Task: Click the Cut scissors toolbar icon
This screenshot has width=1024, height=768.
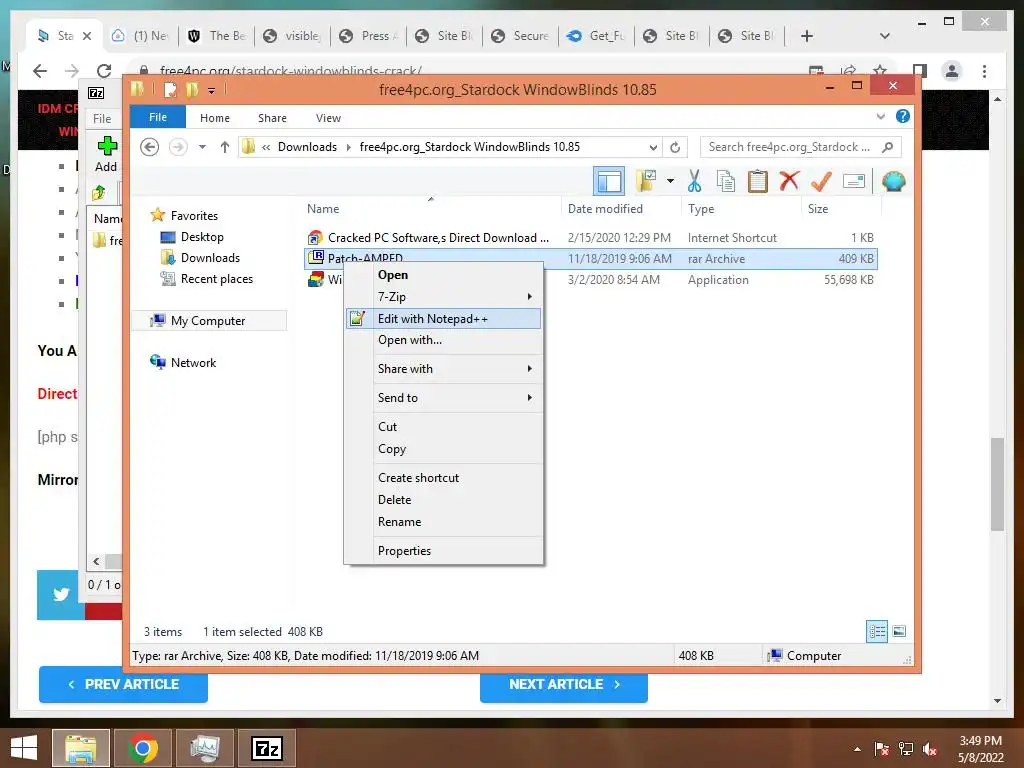Action: (x=694, y=181)
